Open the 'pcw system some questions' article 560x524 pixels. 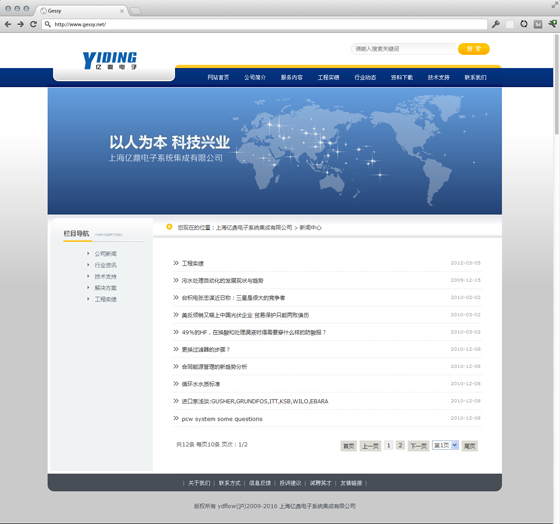pyautogui.click(x=222, y=419)
